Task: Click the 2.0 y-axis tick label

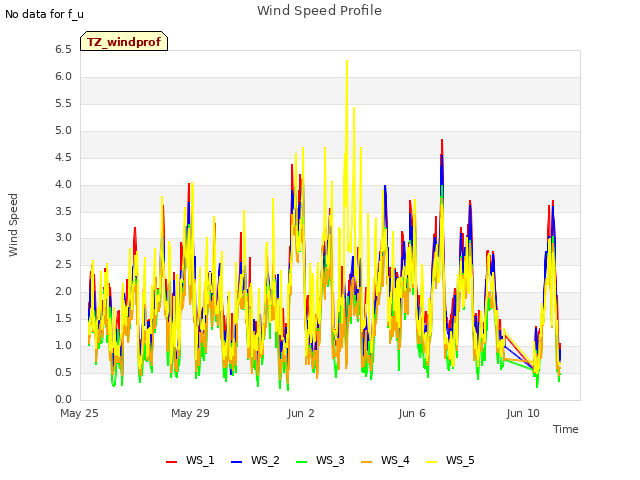Action: (x=63, y=291)
